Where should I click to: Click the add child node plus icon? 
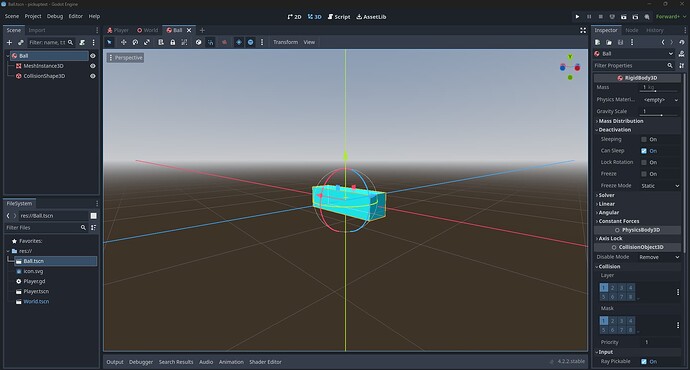(x=9, y=42)
